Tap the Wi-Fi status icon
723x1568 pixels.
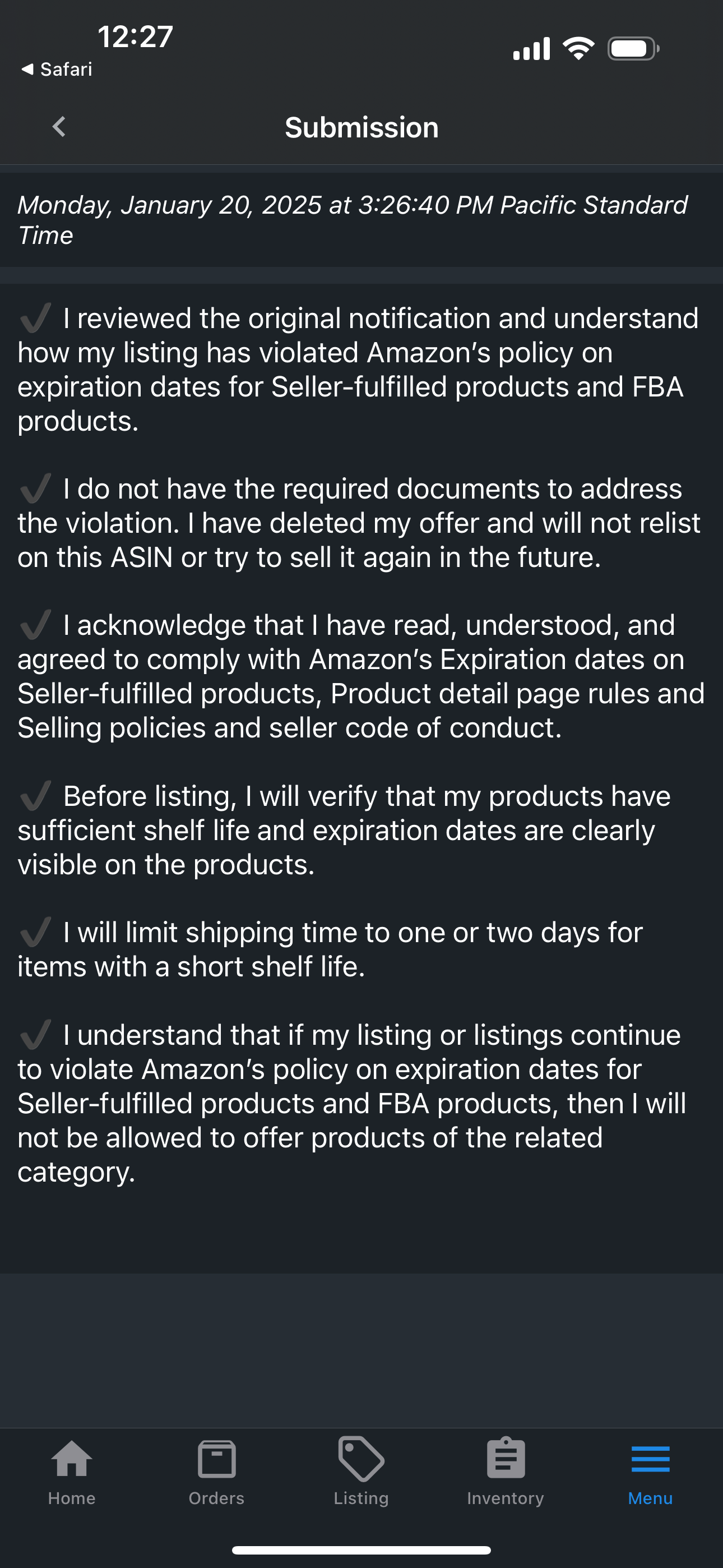point(579,49)
